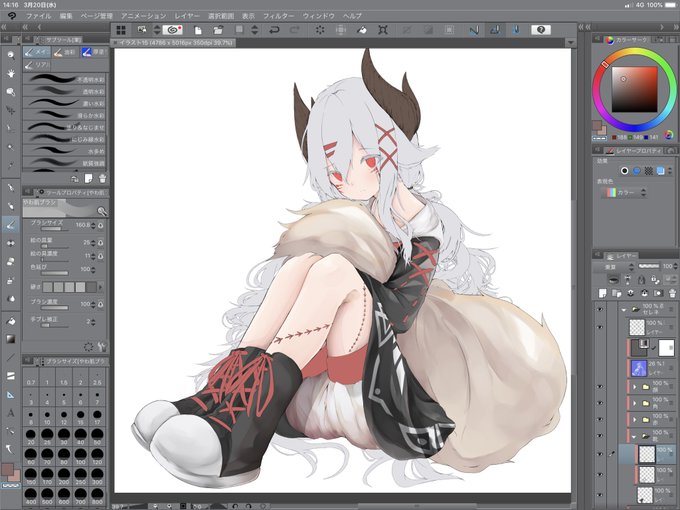Image resolution: width=680 pixels, height=510 pixels.
Task: Open the アニメーション menu
Action: pyautogui.click(x=144, y=16)
